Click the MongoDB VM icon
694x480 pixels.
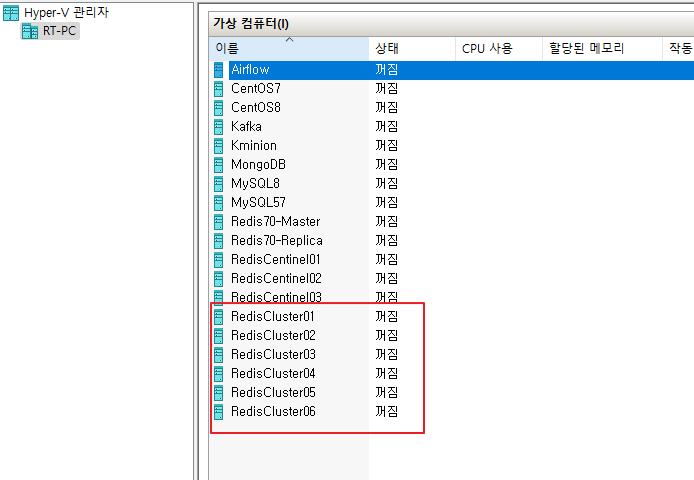(x=218, y=165)
